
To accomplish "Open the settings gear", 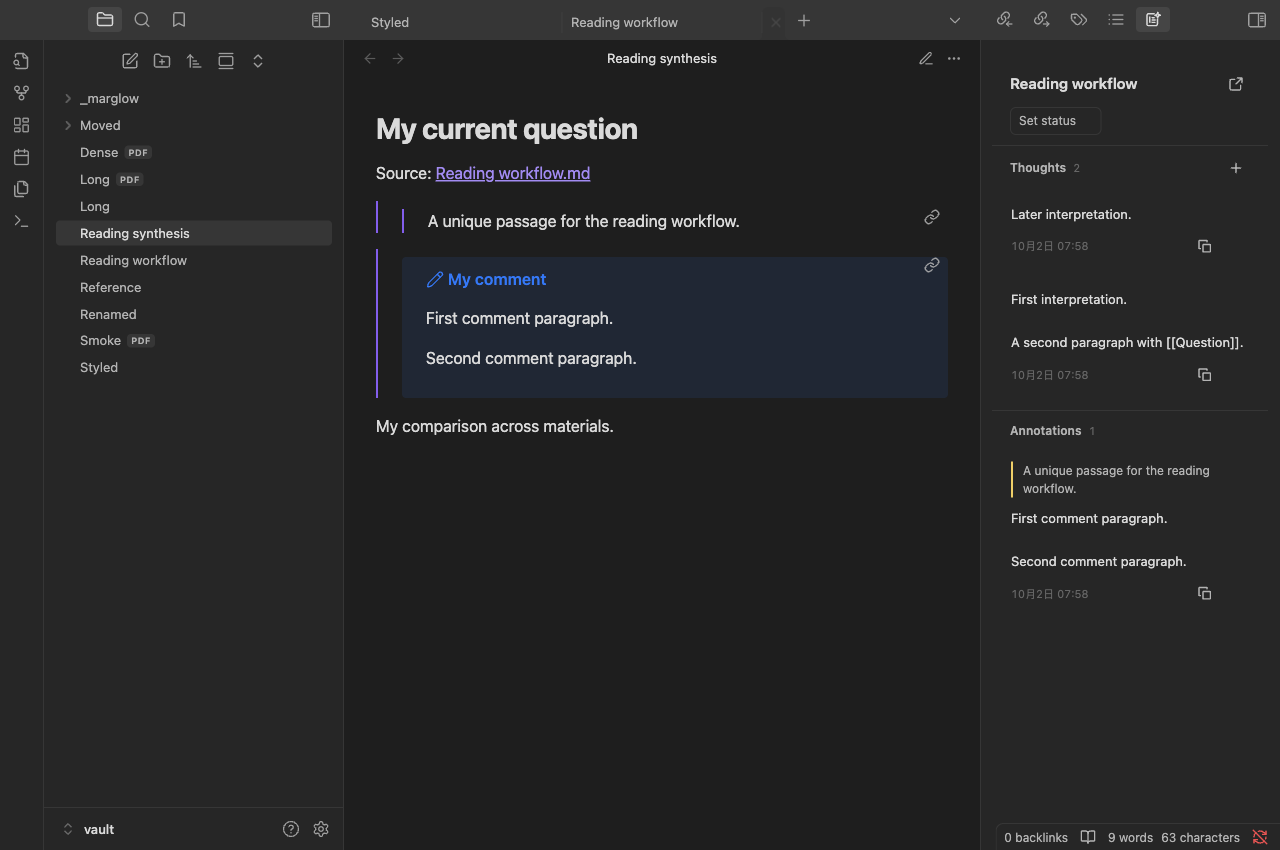I will click(321, 829).
